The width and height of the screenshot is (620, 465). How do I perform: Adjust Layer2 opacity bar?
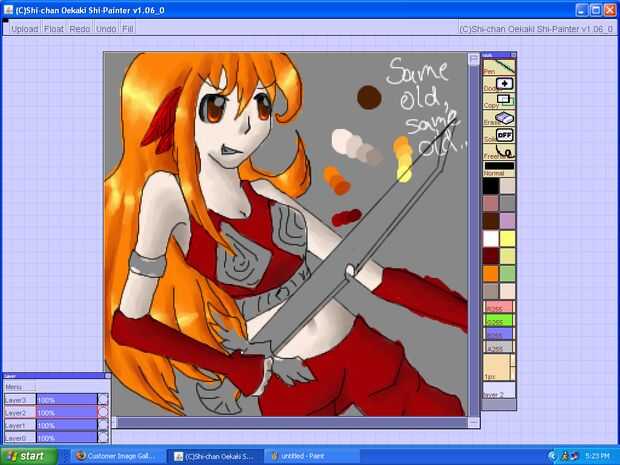[x=66, y=412]
